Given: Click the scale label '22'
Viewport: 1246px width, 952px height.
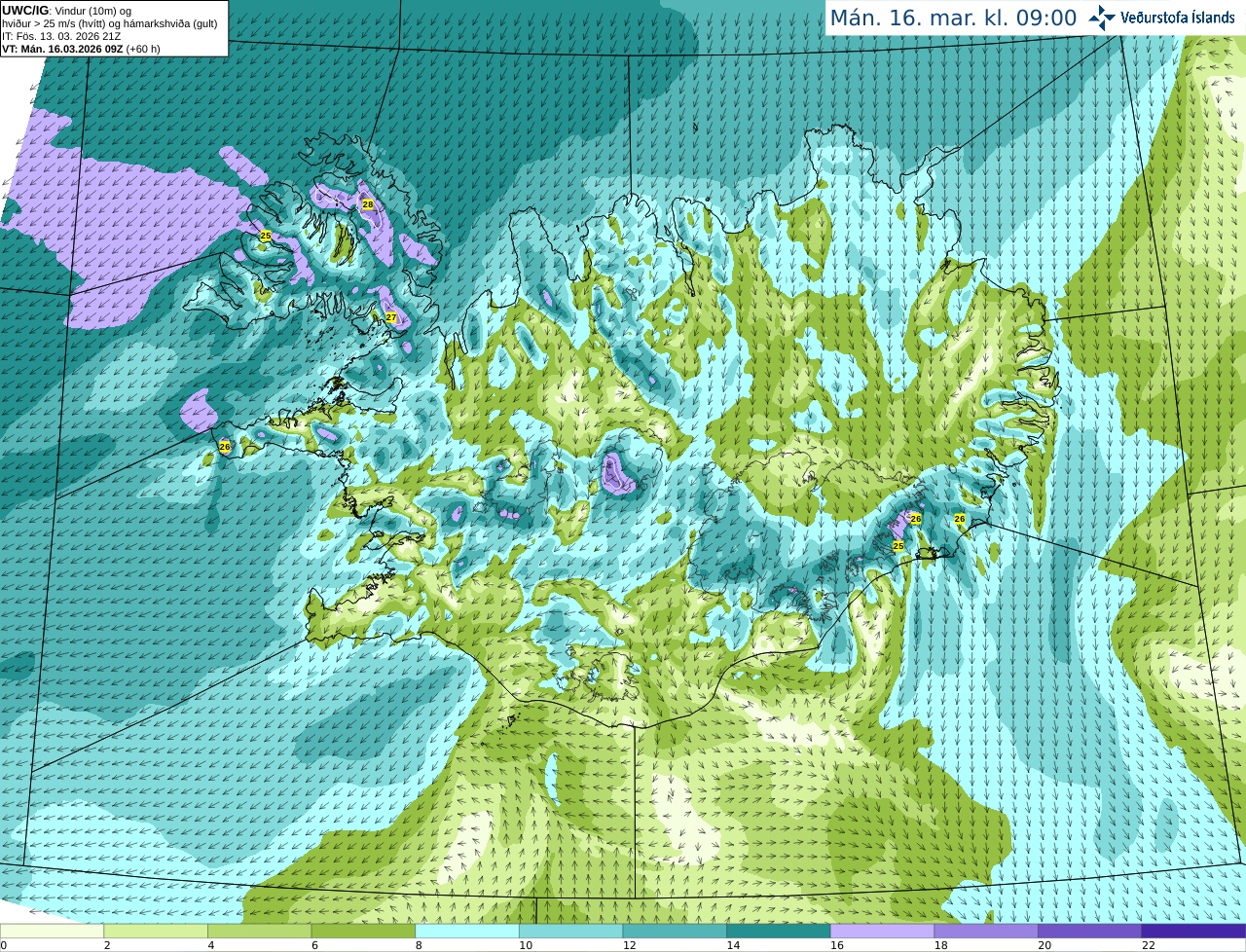Looking at the screenshot, I should tap(1149, 944).
